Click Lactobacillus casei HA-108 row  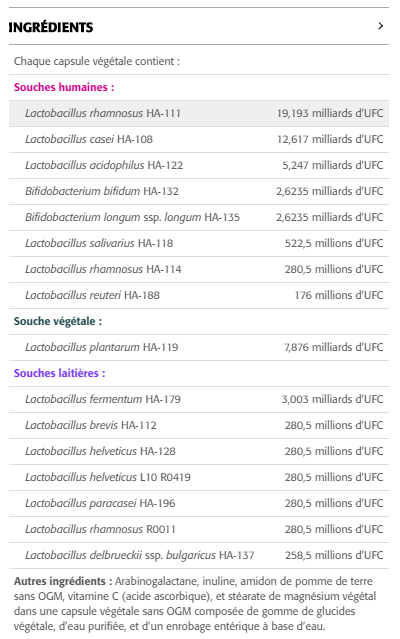(199, 139)
